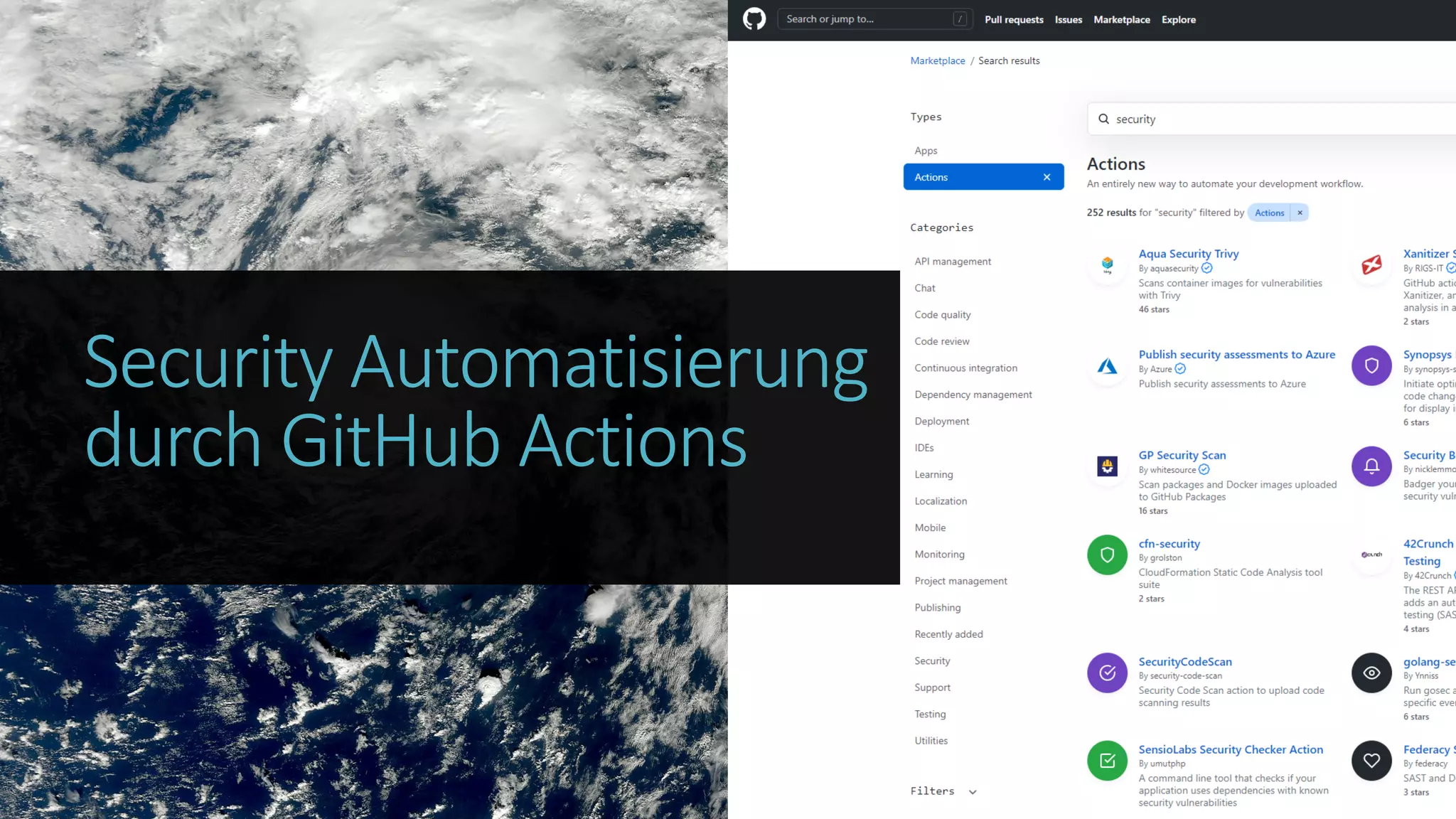This screenshot has height=819, width=1456.
Task: Open the 42Crunch logo icon
Action: pyautogui.click(x=1371, y=555)
